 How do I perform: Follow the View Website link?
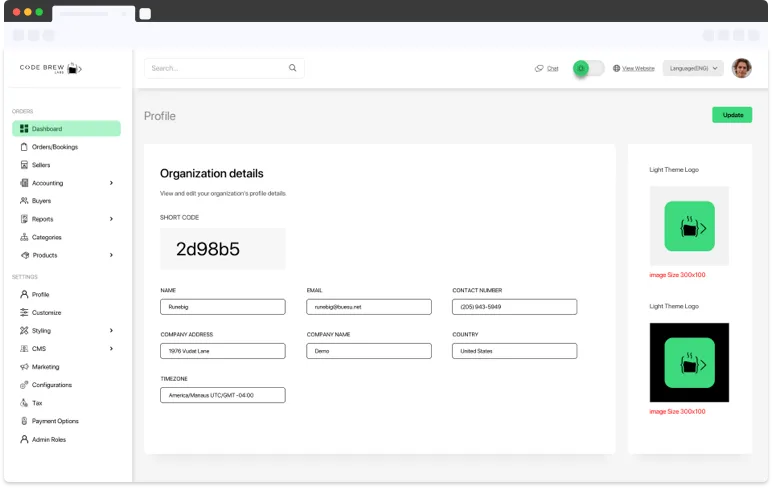click(x=638, y=68)
